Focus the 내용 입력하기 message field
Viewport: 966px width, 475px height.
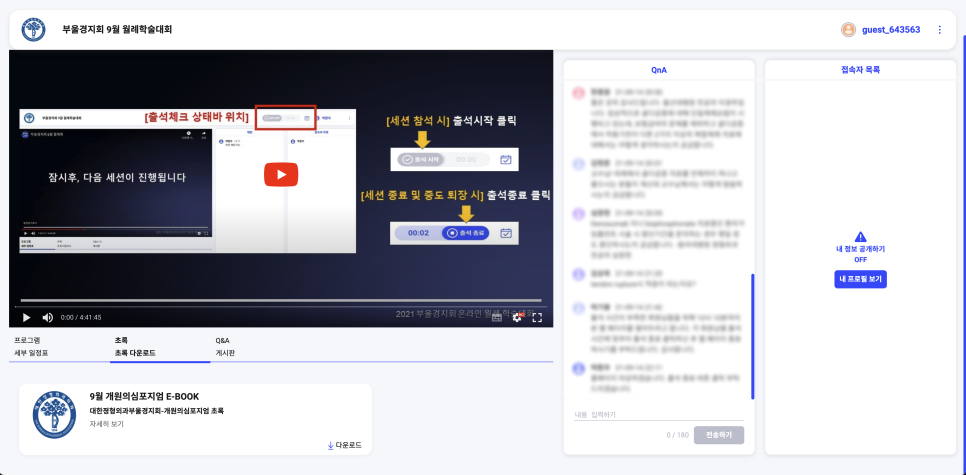(x=659, y=414)
